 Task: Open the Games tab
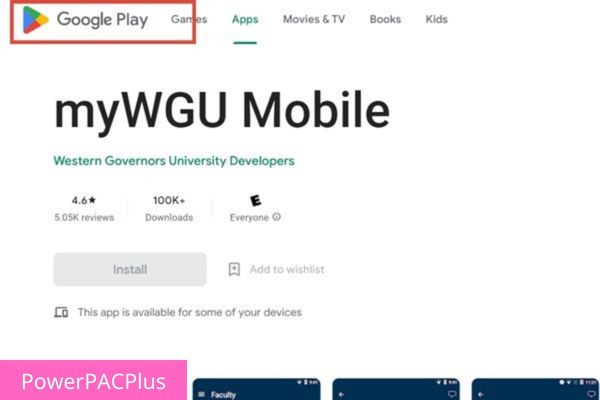tap(189, 19)
